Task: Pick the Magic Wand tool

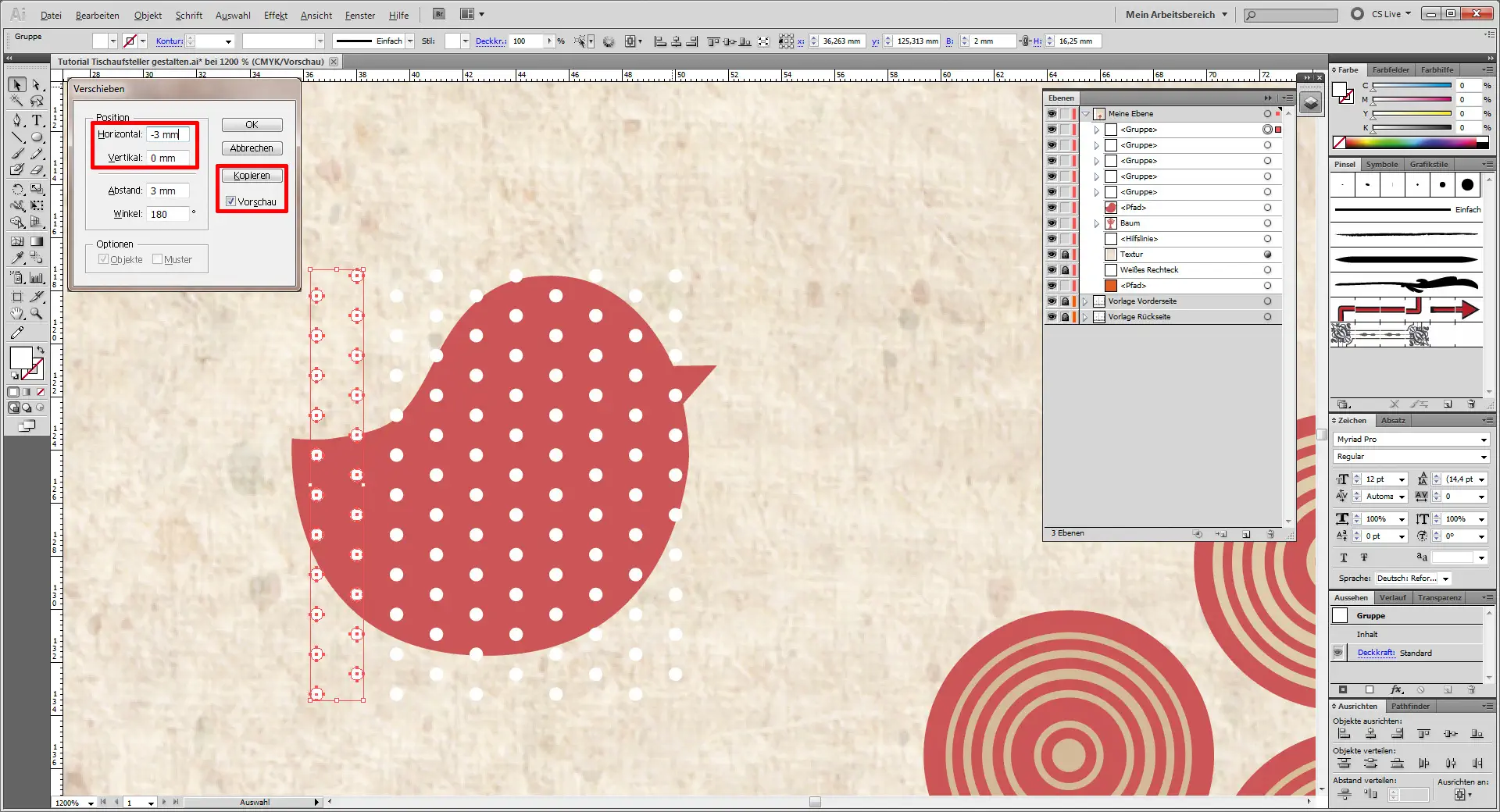Action: 17,101
